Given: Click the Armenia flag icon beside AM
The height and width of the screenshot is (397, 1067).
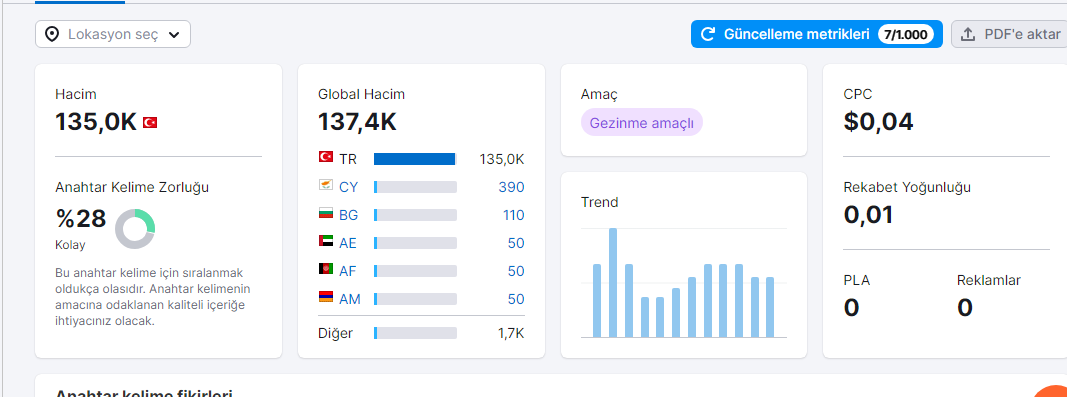Looking at the screenshot, I should tap(325, 297).
